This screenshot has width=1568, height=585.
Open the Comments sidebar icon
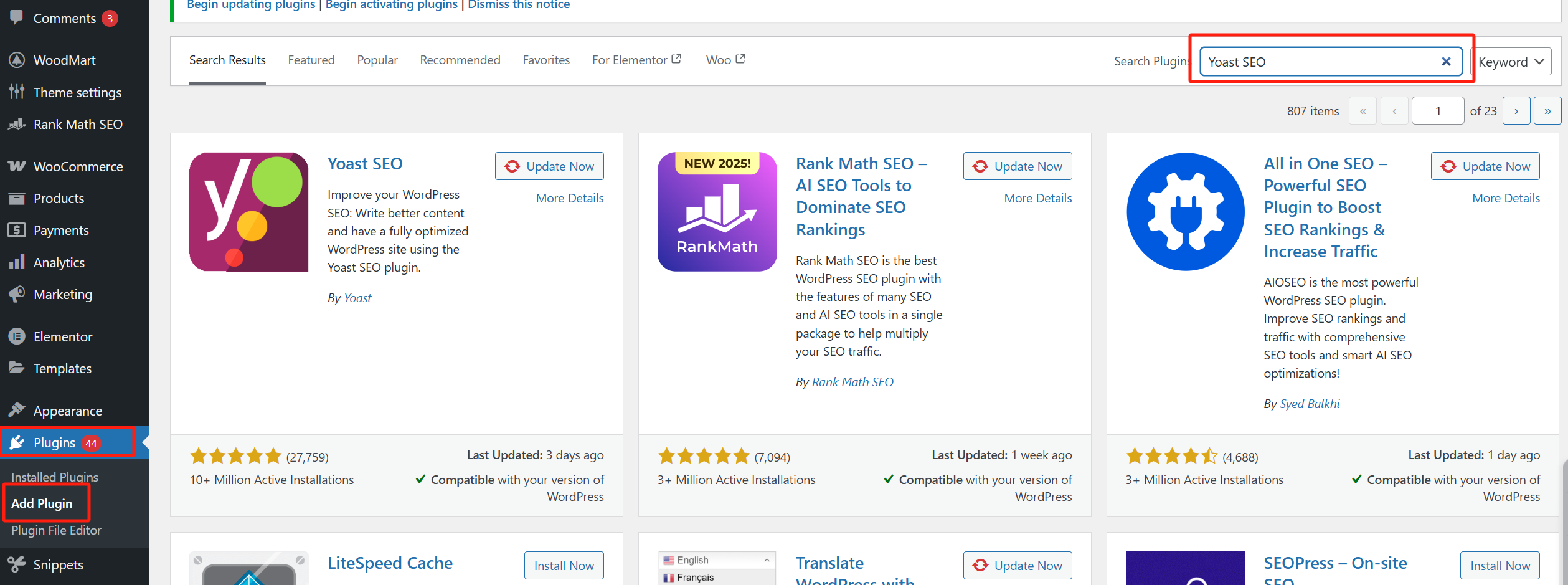coord(17,18)
